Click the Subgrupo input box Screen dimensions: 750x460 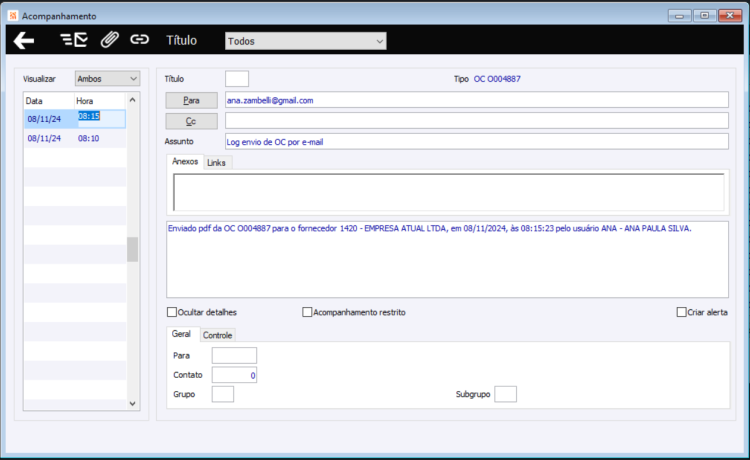506,394
